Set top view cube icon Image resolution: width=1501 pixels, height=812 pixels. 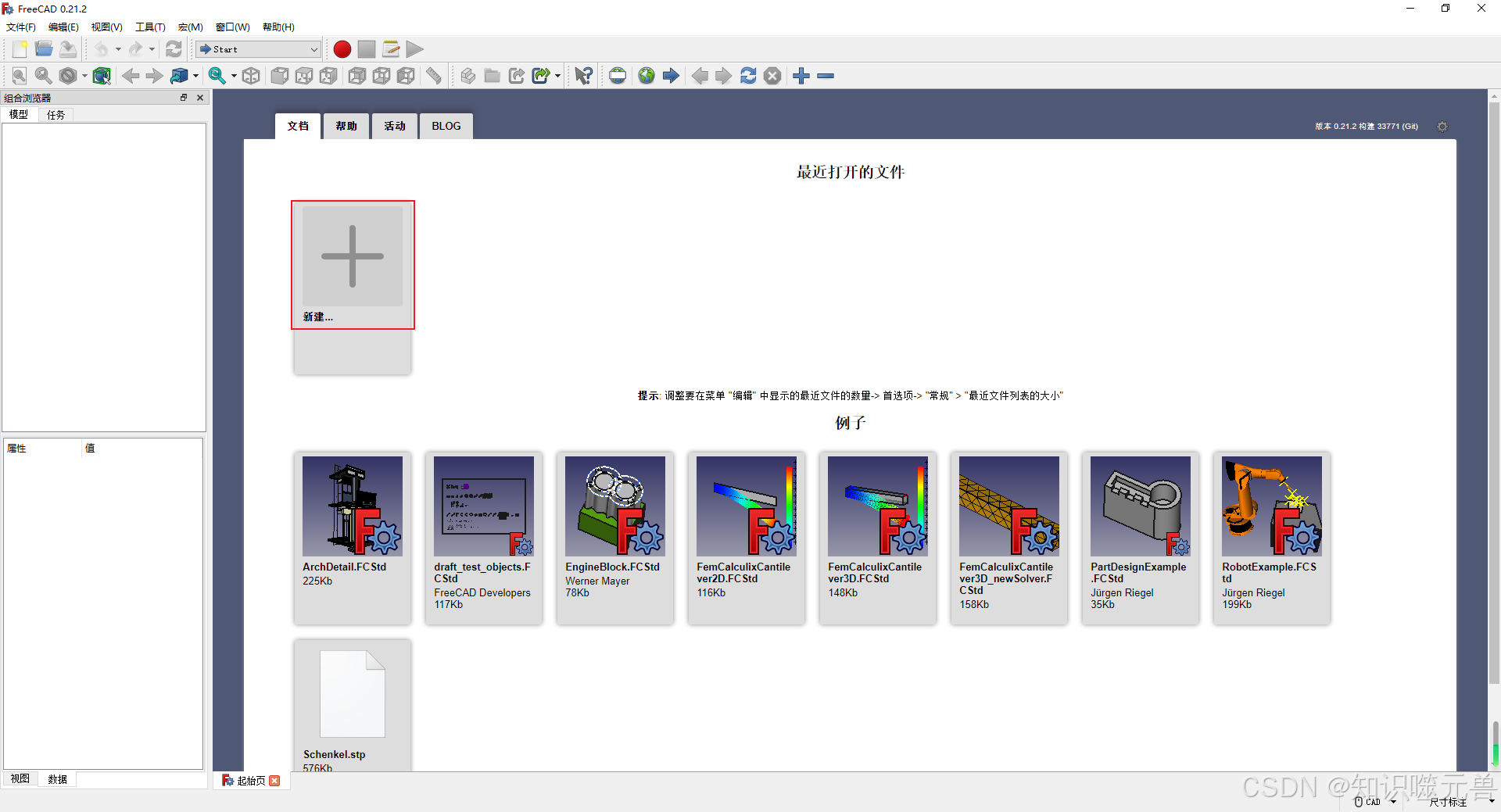tap(304, 76)
